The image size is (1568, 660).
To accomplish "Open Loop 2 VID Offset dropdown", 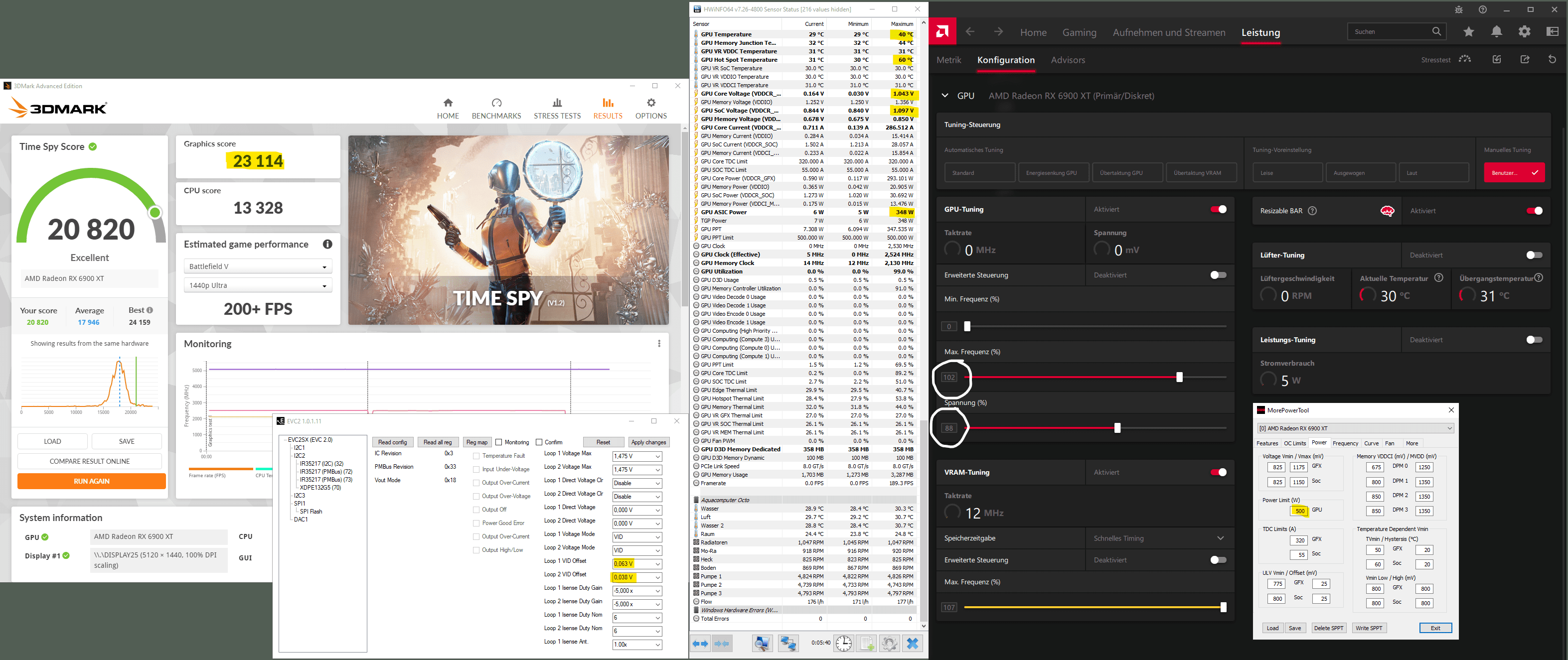I will tap(636, 577).
